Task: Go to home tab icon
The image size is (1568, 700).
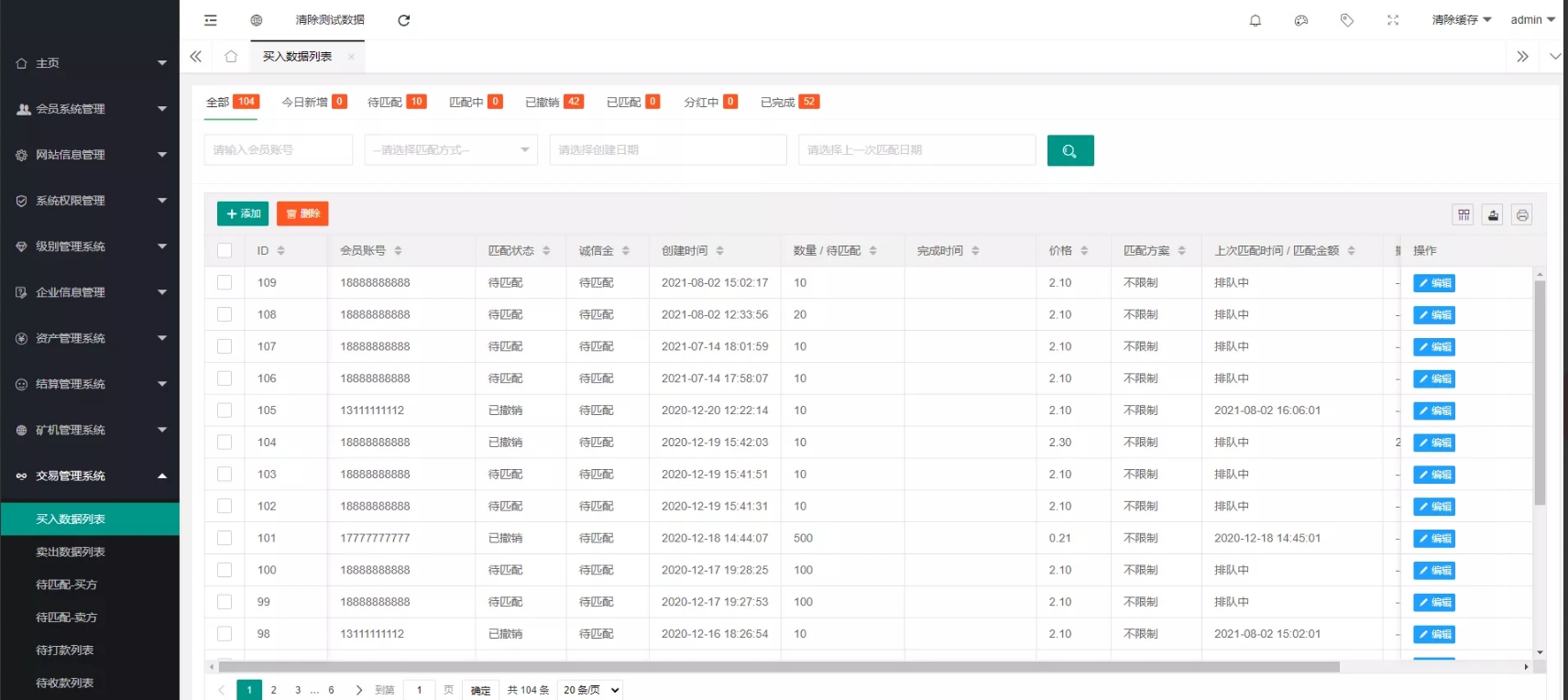Action: [x=231, y=57]
